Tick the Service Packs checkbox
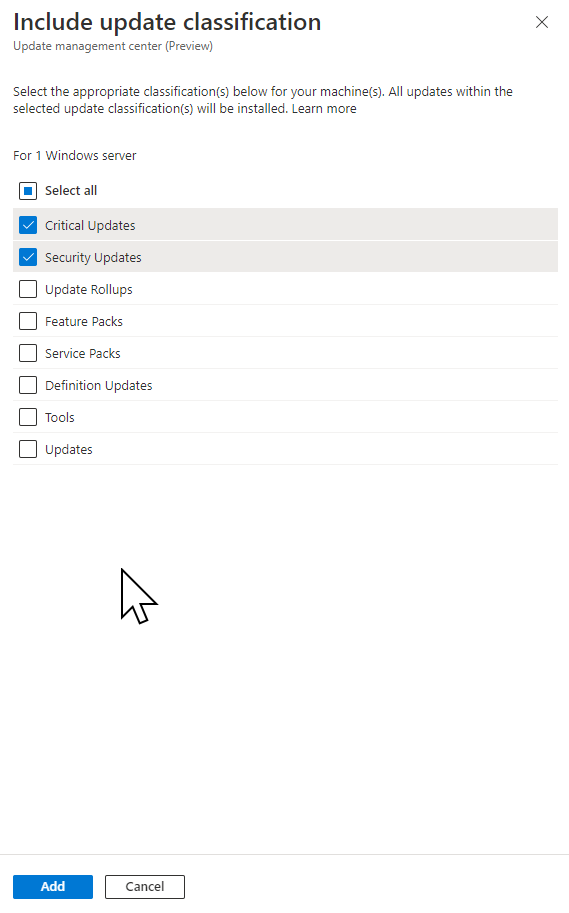569x913 pixels. 28,353
